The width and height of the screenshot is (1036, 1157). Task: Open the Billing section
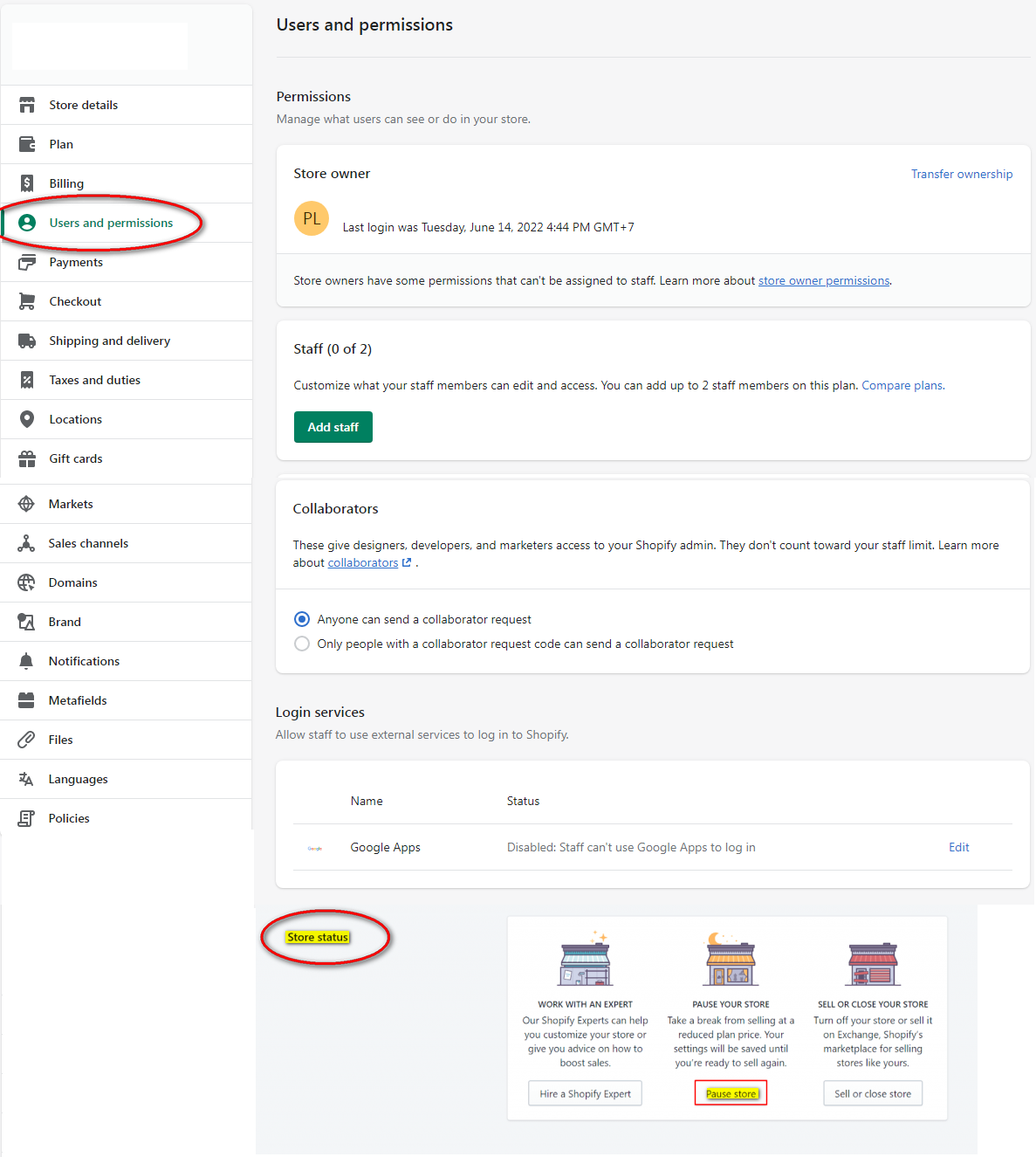tap(127, 183)
